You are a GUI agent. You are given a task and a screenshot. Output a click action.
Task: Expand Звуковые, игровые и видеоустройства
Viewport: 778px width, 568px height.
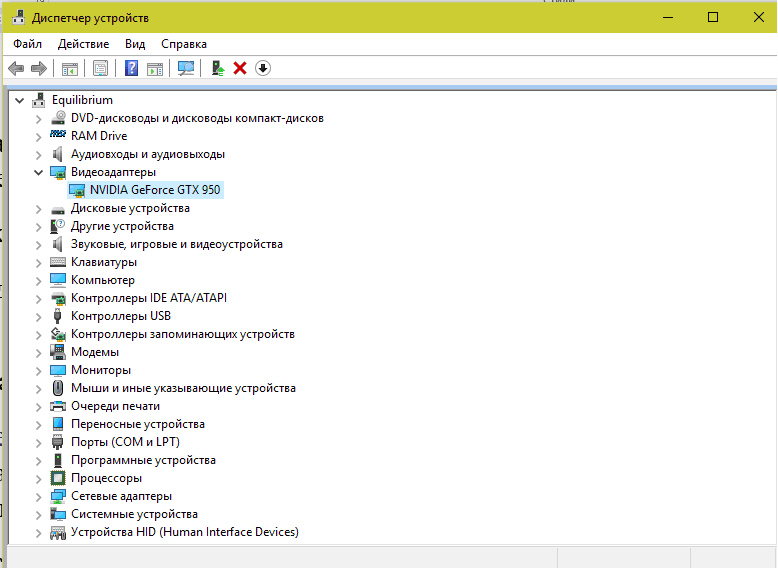(38, 245)
